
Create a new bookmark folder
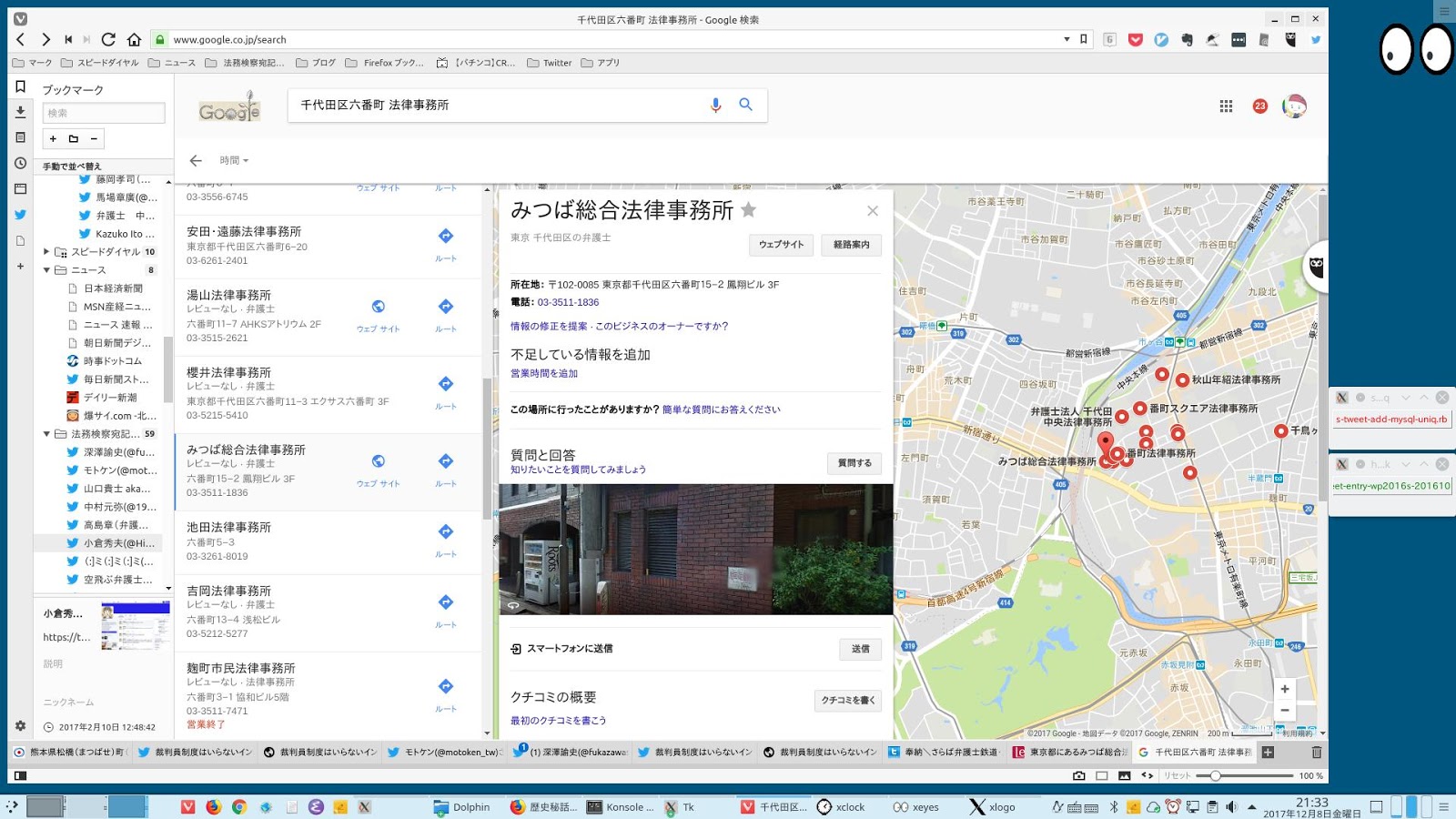(x=74, y=138)
